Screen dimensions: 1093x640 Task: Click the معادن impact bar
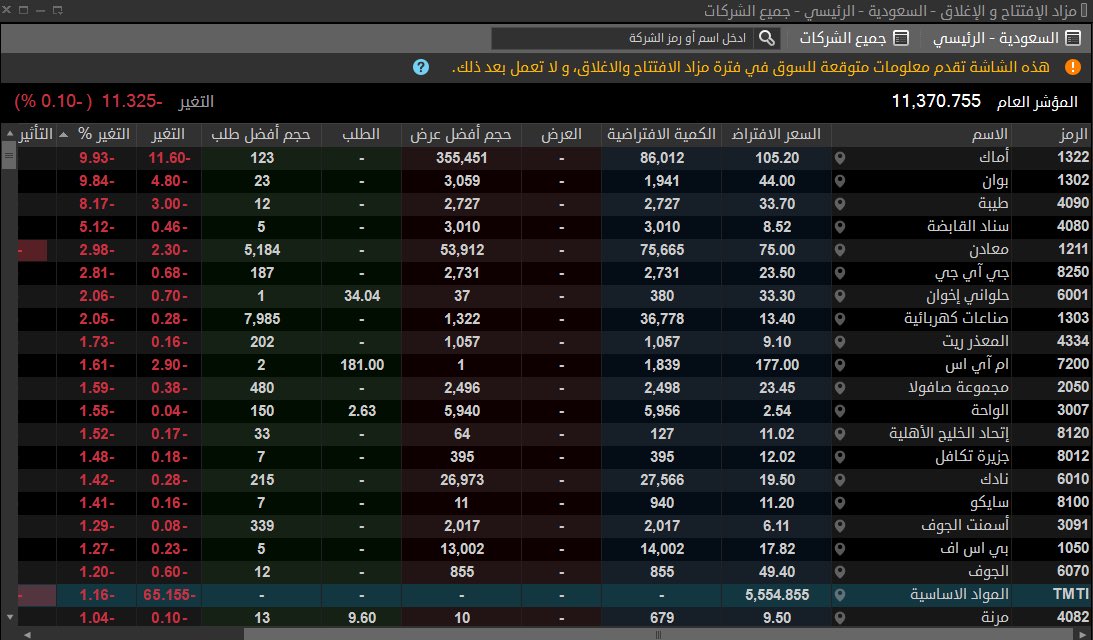pyautogui.click(x=32, y=250)
